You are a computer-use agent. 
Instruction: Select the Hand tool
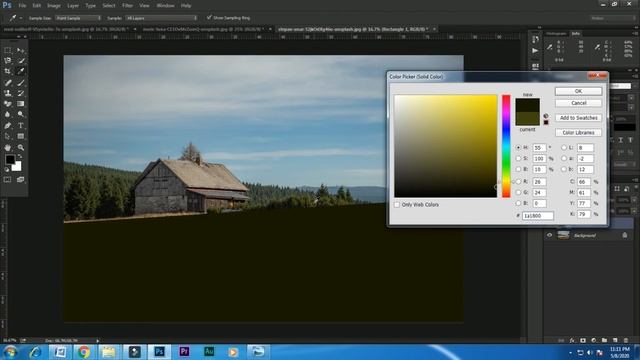(x=8, y=147)
